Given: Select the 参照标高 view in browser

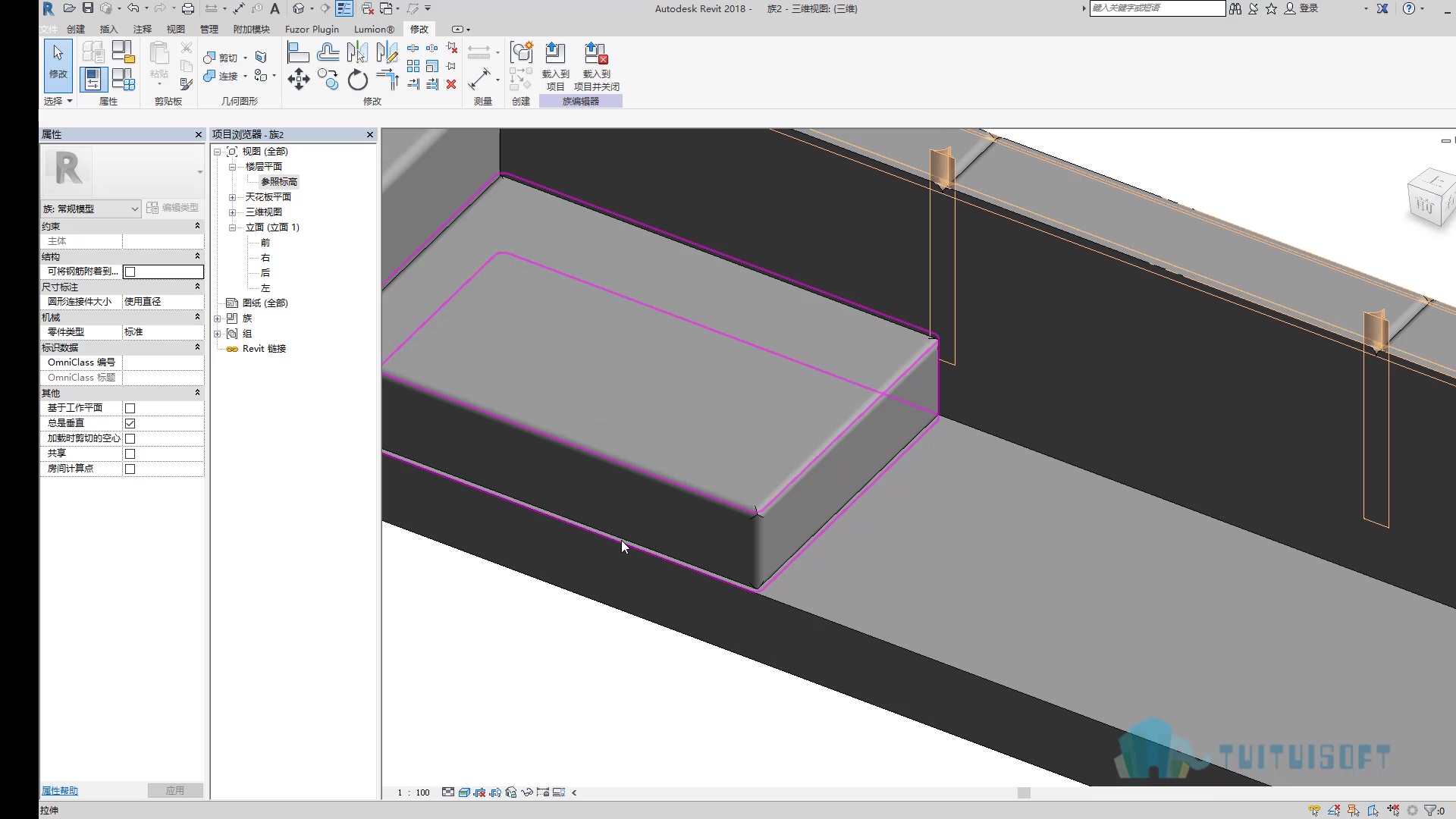Looking at the screenshot, I should 279,182.
